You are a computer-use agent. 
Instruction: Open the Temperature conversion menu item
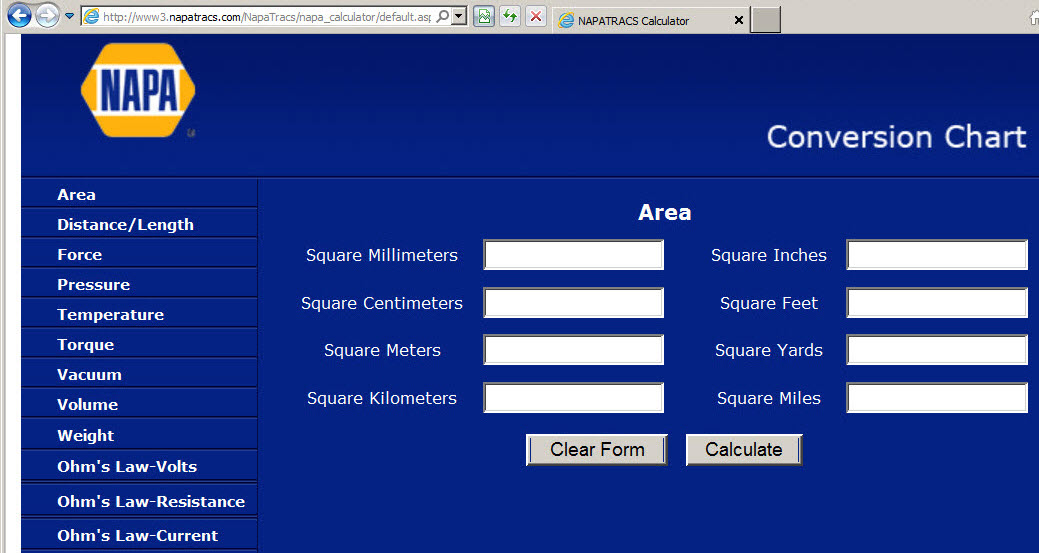[x=110, y=315]
